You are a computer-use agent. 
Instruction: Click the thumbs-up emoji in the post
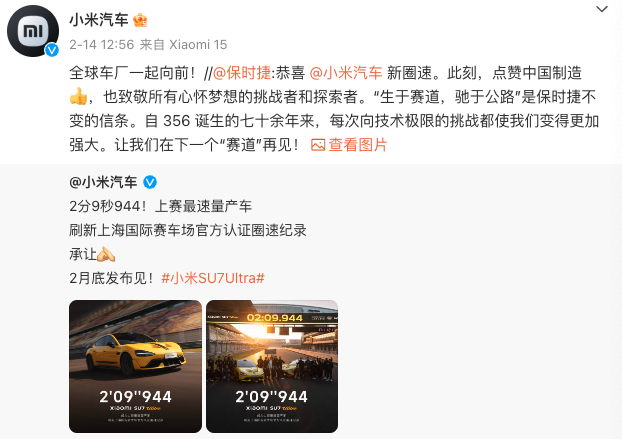[78, 96]
